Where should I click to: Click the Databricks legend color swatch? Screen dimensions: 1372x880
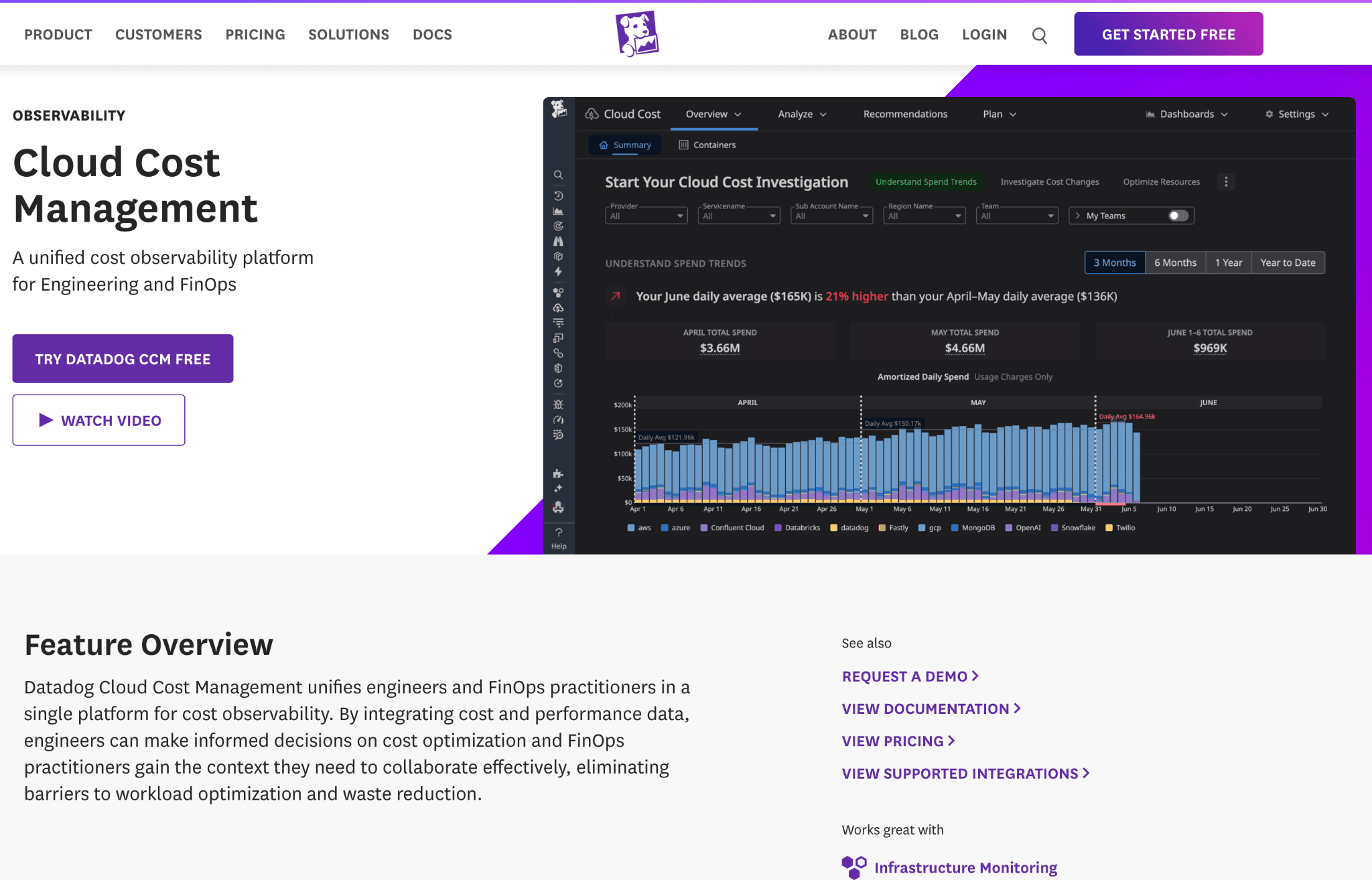click(x=778, y=528)
